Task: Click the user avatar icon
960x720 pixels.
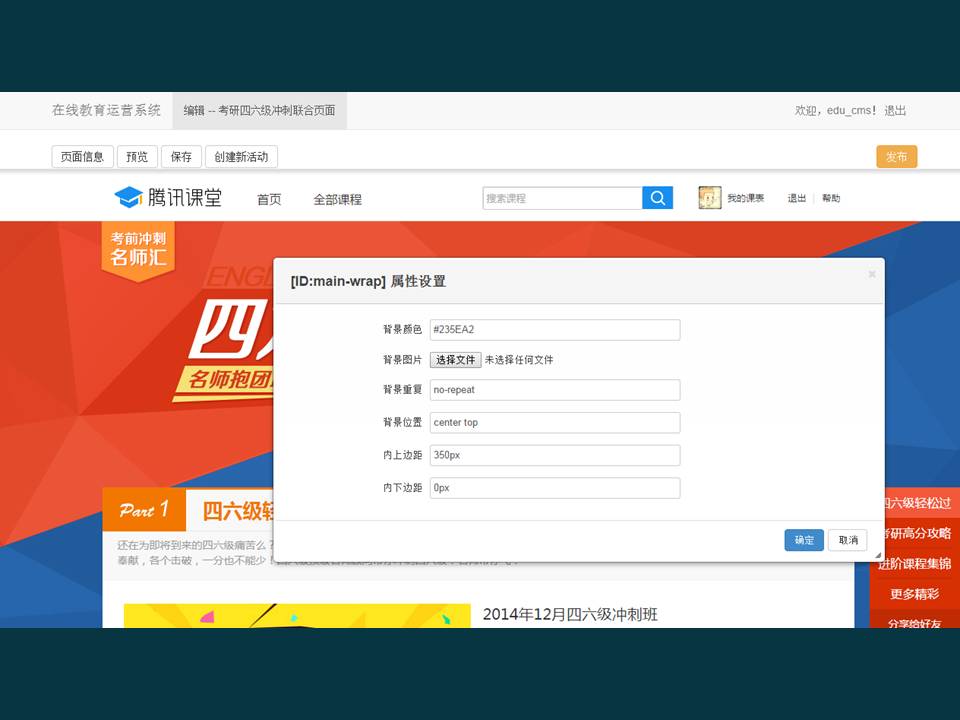Action: coord(710,198)
